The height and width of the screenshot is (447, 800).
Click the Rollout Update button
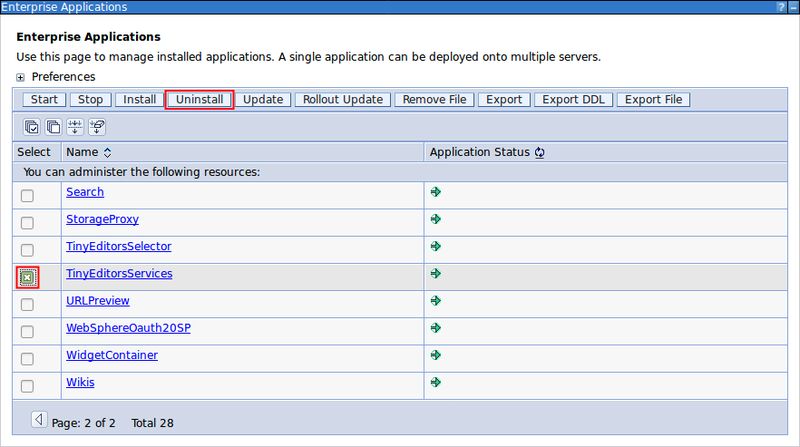343,100
